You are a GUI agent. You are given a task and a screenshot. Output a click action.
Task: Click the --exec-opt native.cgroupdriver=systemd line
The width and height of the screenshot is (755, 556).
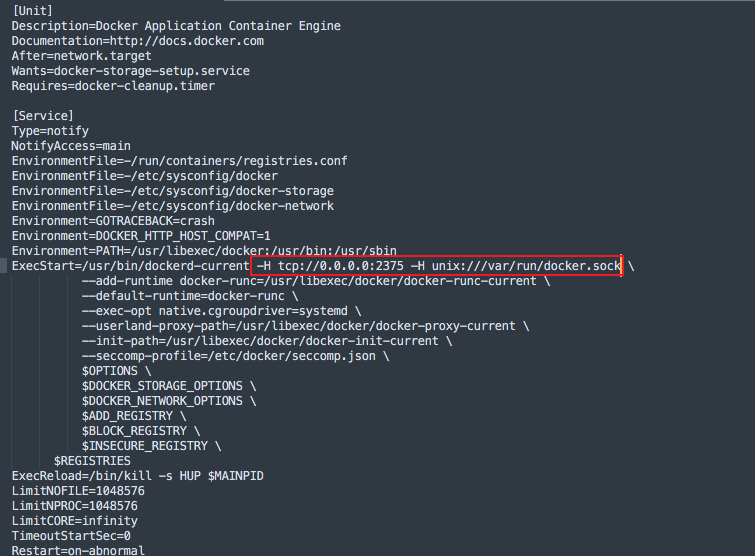click(x=221, y=311)
